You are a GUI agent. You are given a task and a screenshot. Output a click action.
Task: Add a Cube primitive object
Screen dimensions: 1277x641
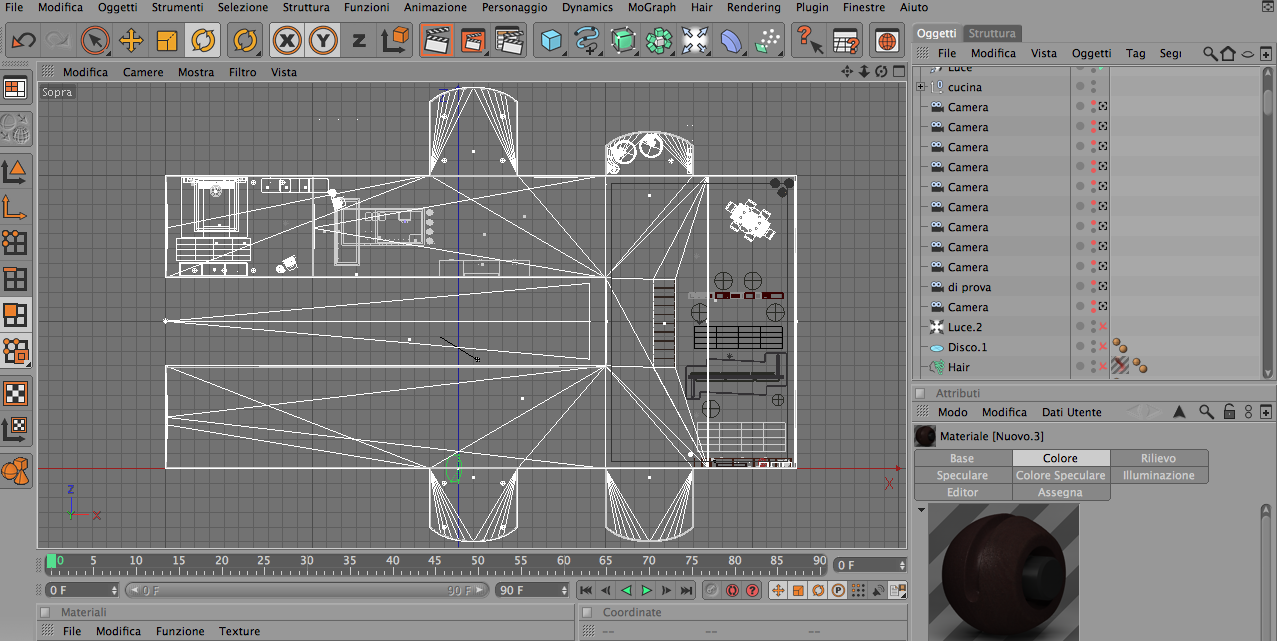551,41
